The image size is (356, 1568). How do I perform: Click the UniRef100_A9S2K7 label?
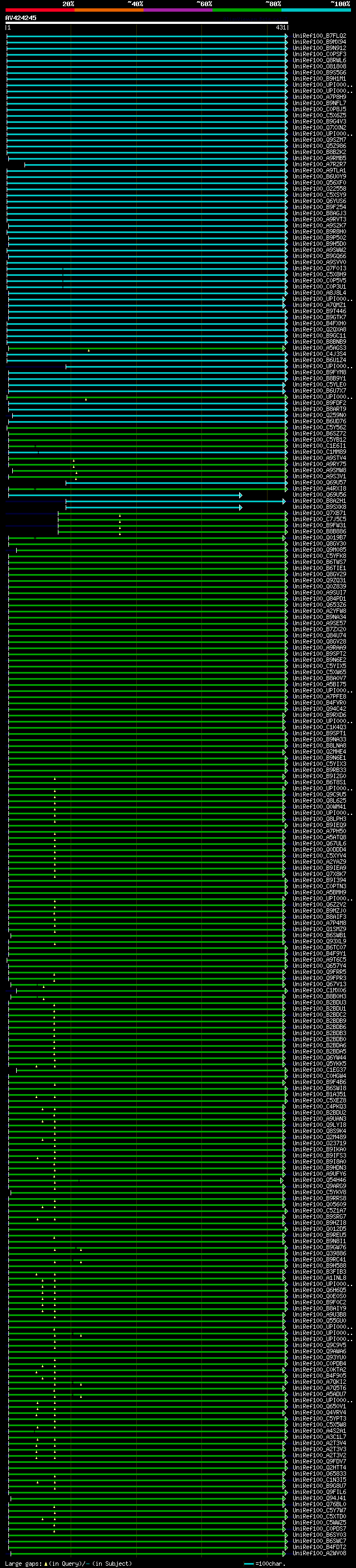point(319,226)
